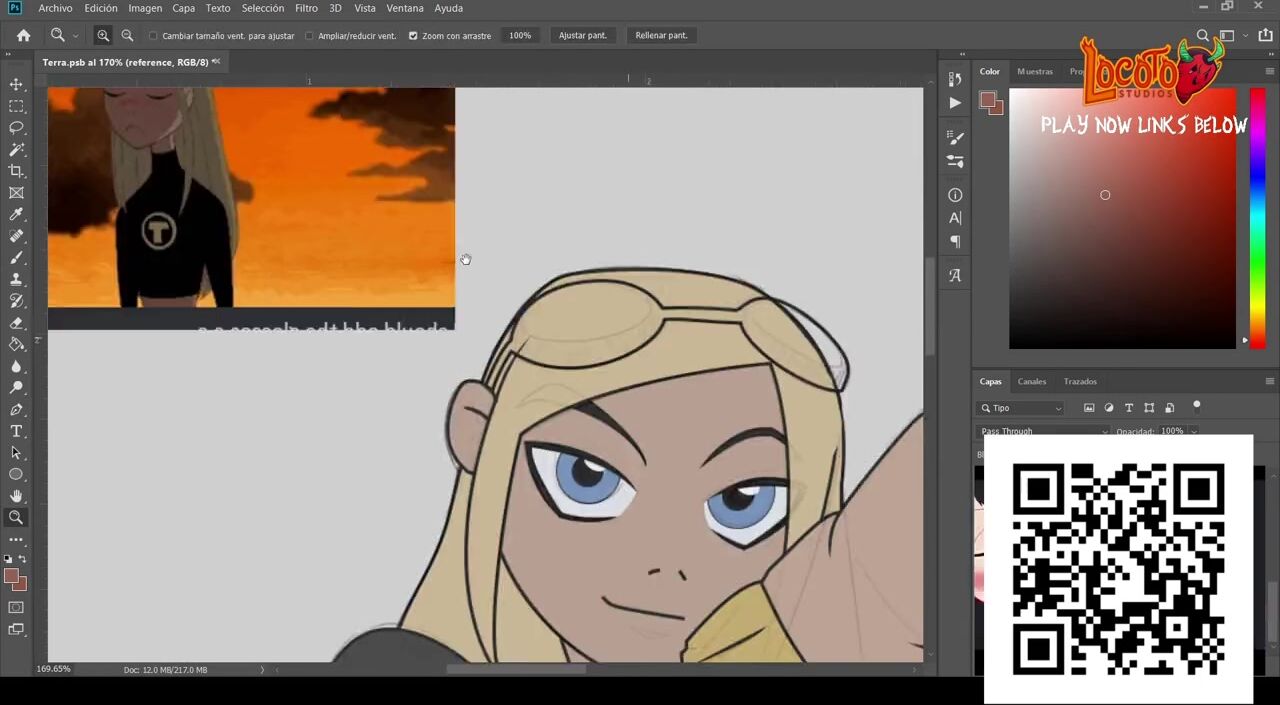Select the Blur tool
Screen dimensions: 1280x705
point(16,366)
